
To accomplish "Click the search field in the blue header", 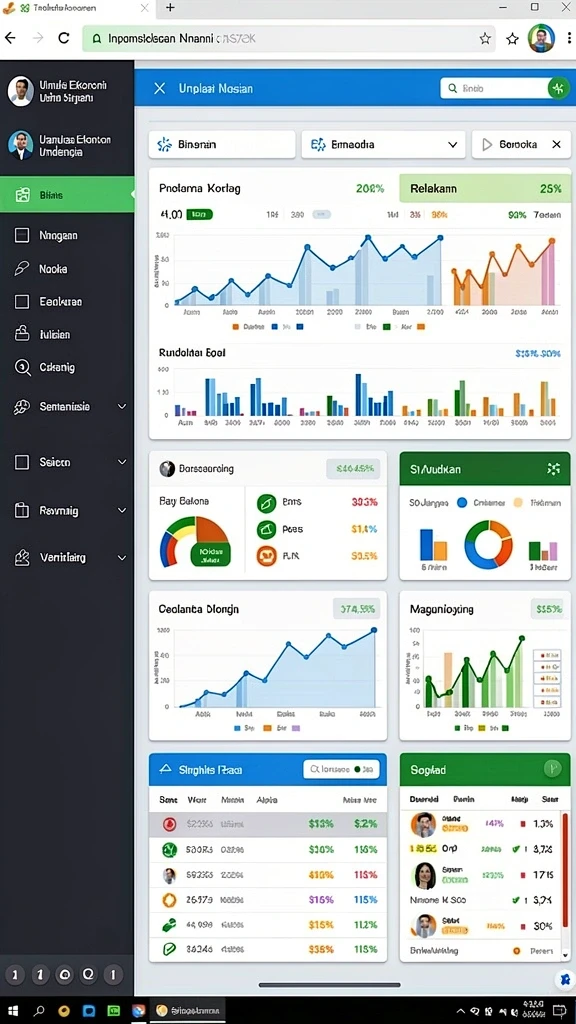I will tap(493, 88).
